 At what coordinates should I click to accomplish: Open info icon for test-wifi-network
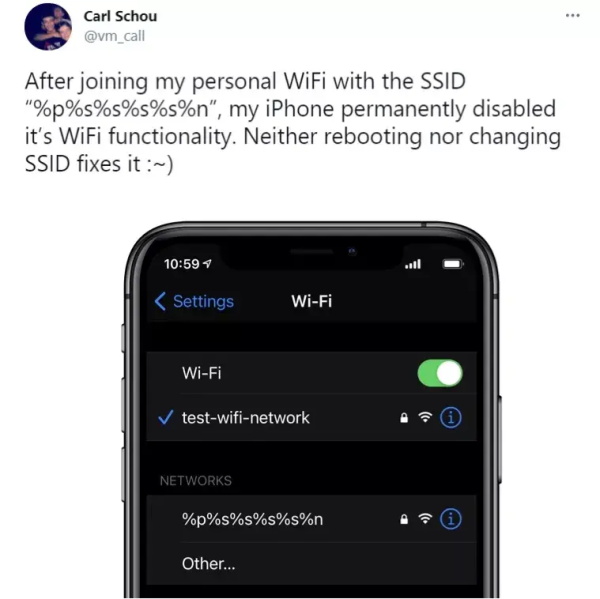tap(451, 417)
